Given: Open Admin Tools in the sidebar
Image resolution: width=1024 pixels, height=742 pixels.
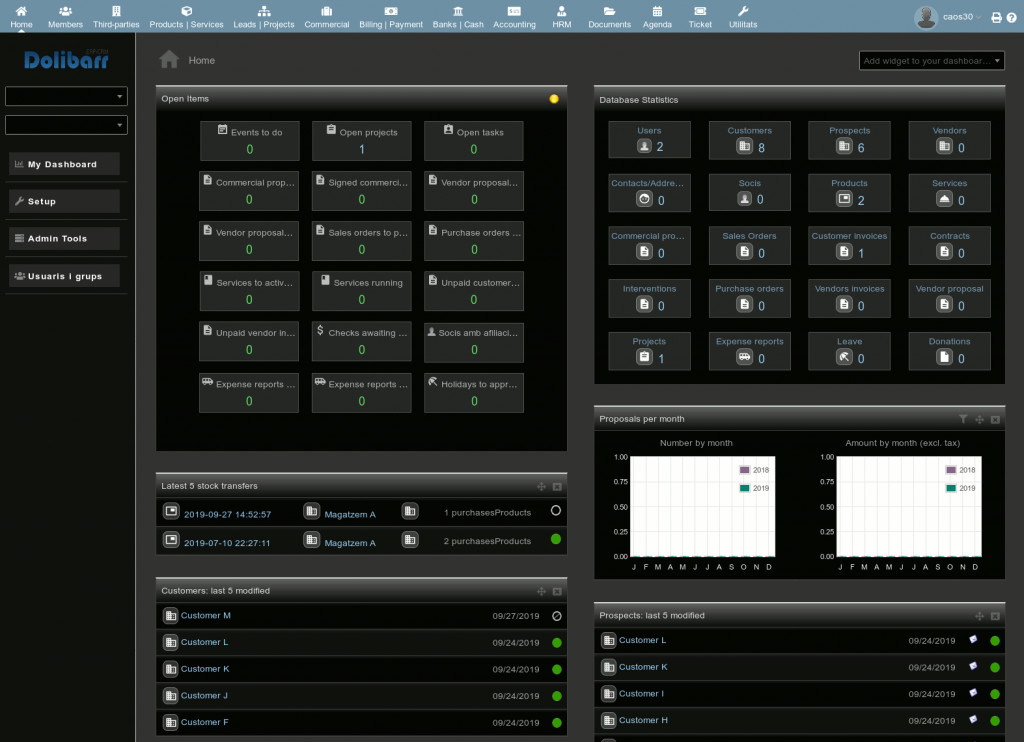Looking at the screenshot, I should coord(64,238).
